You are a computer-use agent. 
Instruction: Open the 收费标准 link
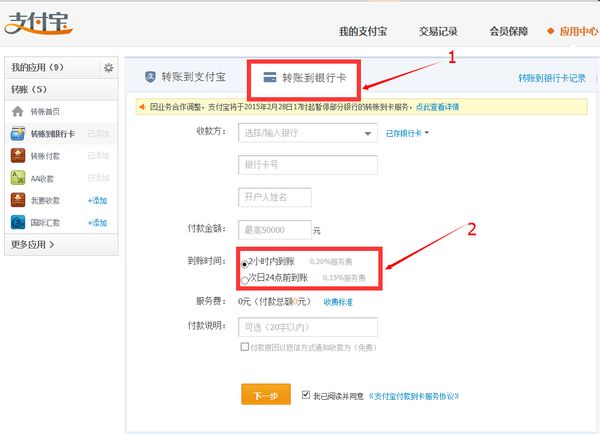tap(339, 301)
